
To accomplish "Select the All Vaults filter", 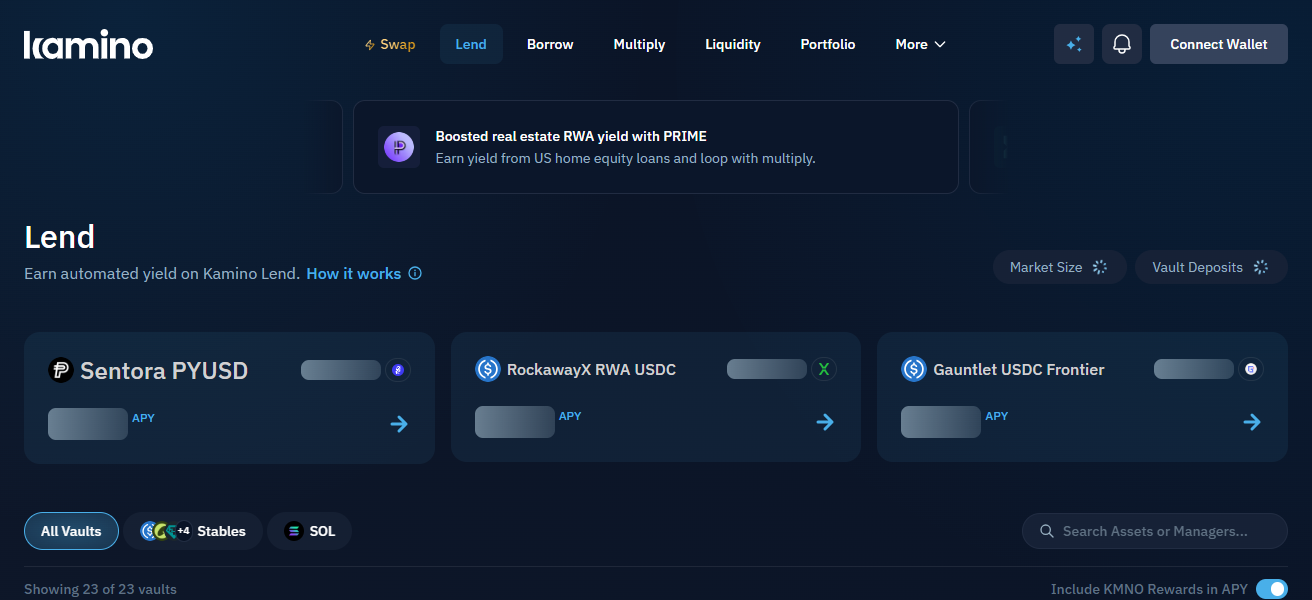I will (71, 531).
